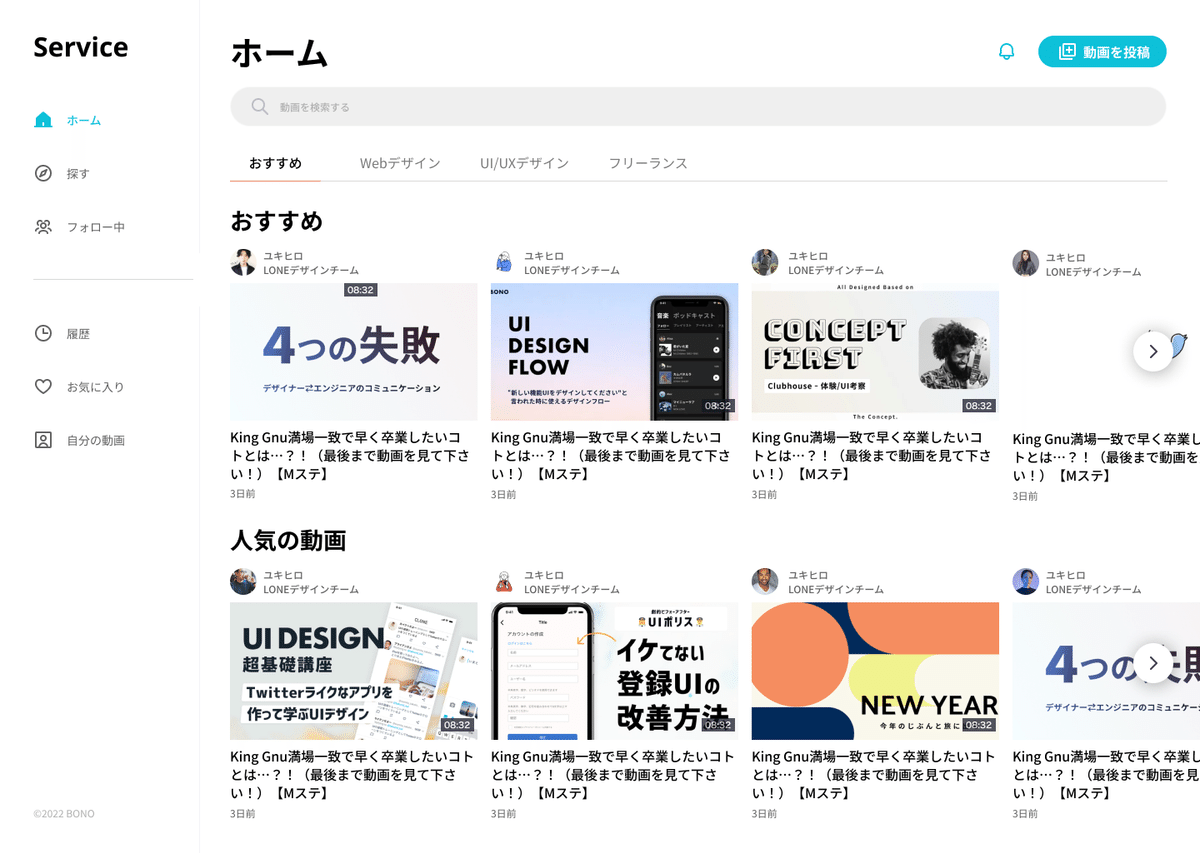Open avatar above CONCEPT FIRST video
Screen dimensions: 1200x853
[x=765, y=263]
